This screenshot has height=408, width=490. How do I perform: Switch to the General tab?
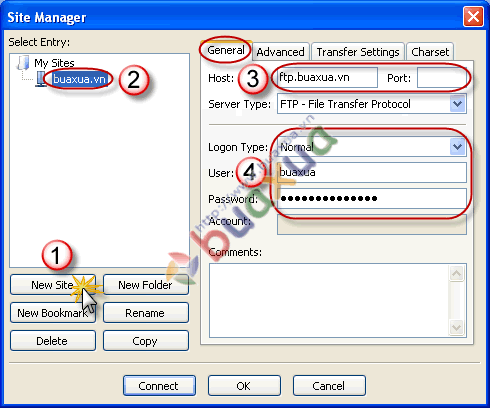click(x=226, y=51)
